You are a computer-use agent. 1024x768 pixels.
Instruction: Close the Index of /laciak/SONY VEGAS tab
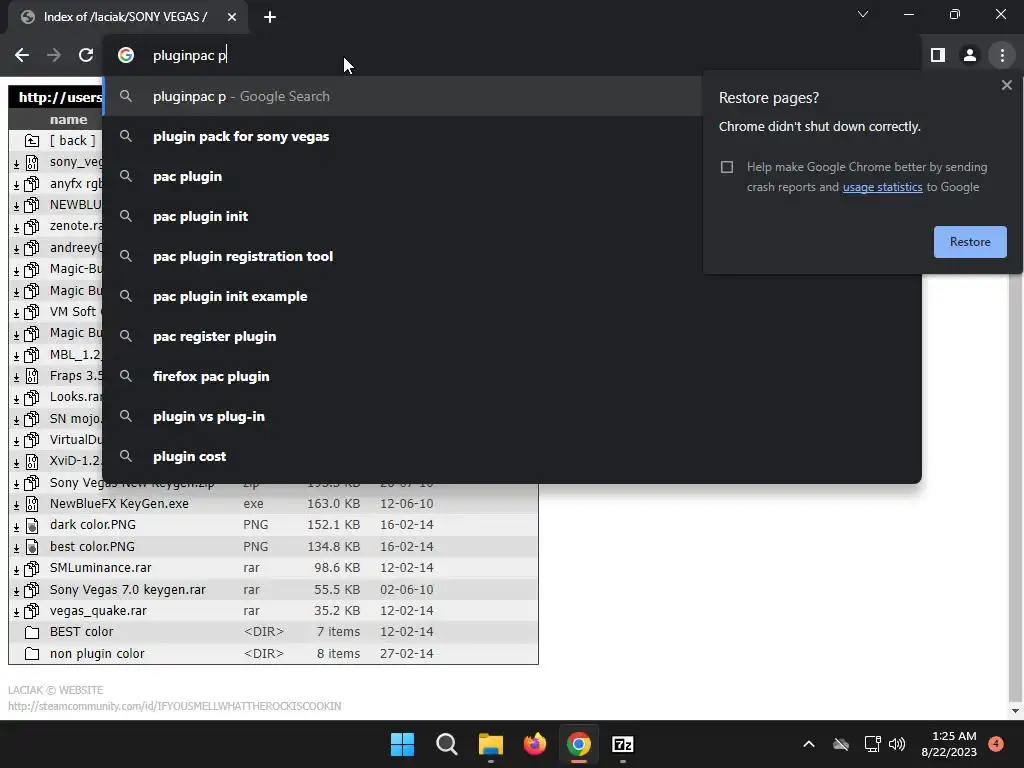pos(232,17)
